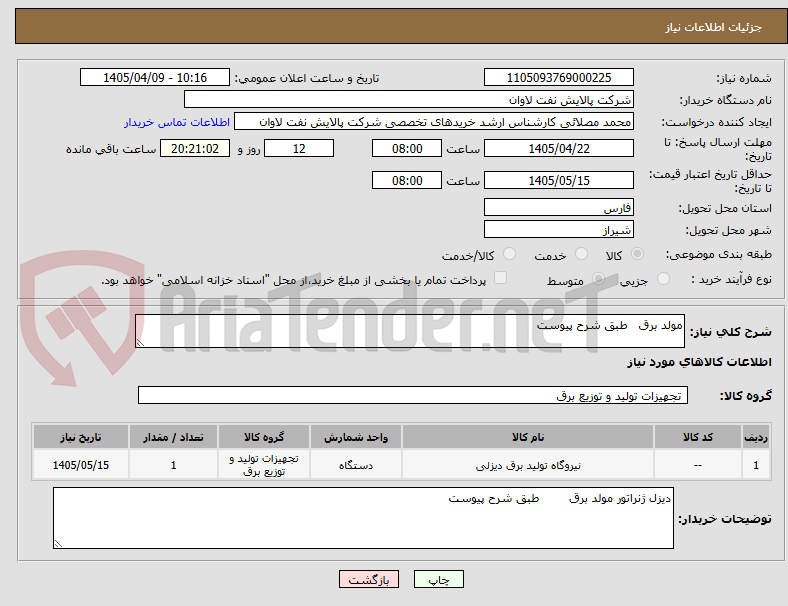
Task: Click the unit cell دستگاه
Action: click(x=356, y=465)
